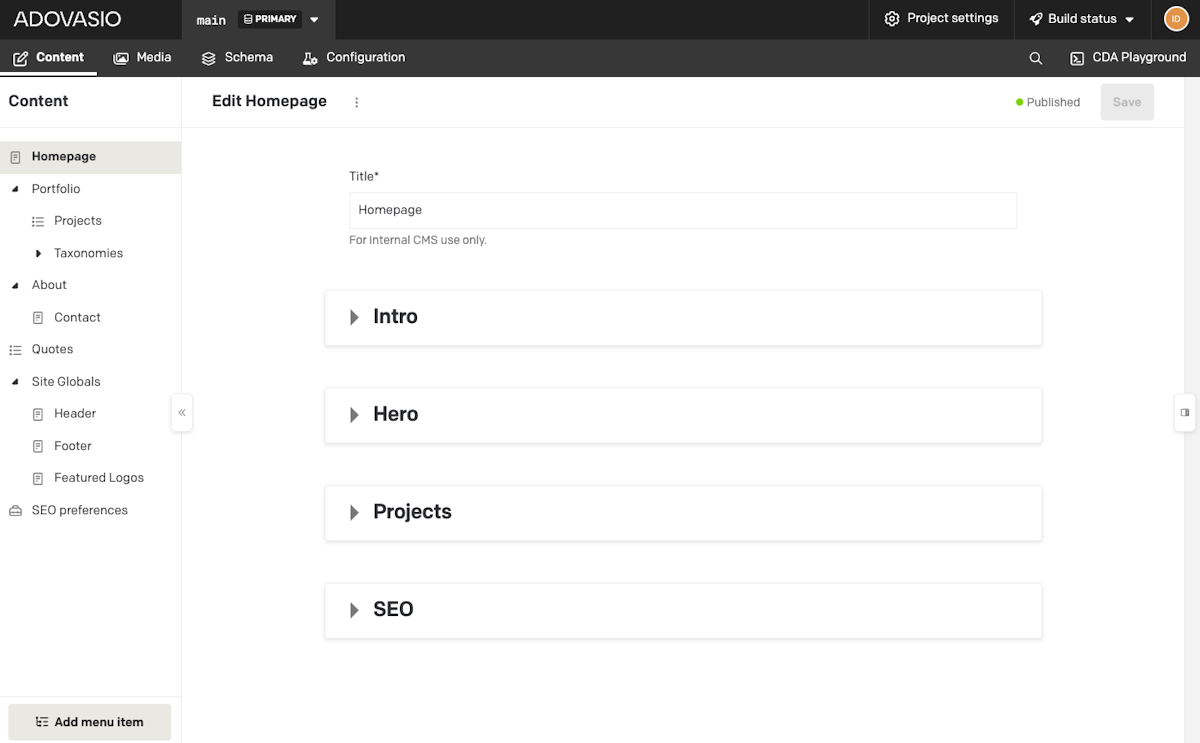Click the Configuration icon
1200x743 pixels.
click(310, 57)
